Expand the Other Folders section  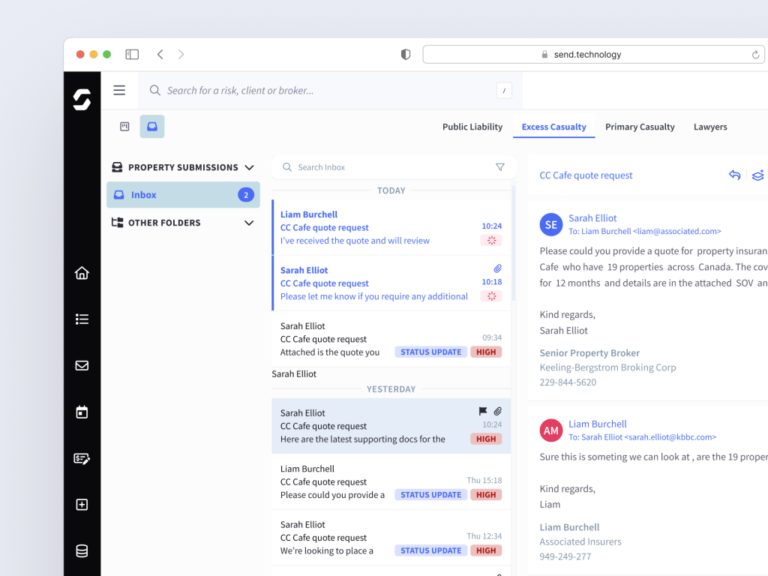(x=249, y=223)
